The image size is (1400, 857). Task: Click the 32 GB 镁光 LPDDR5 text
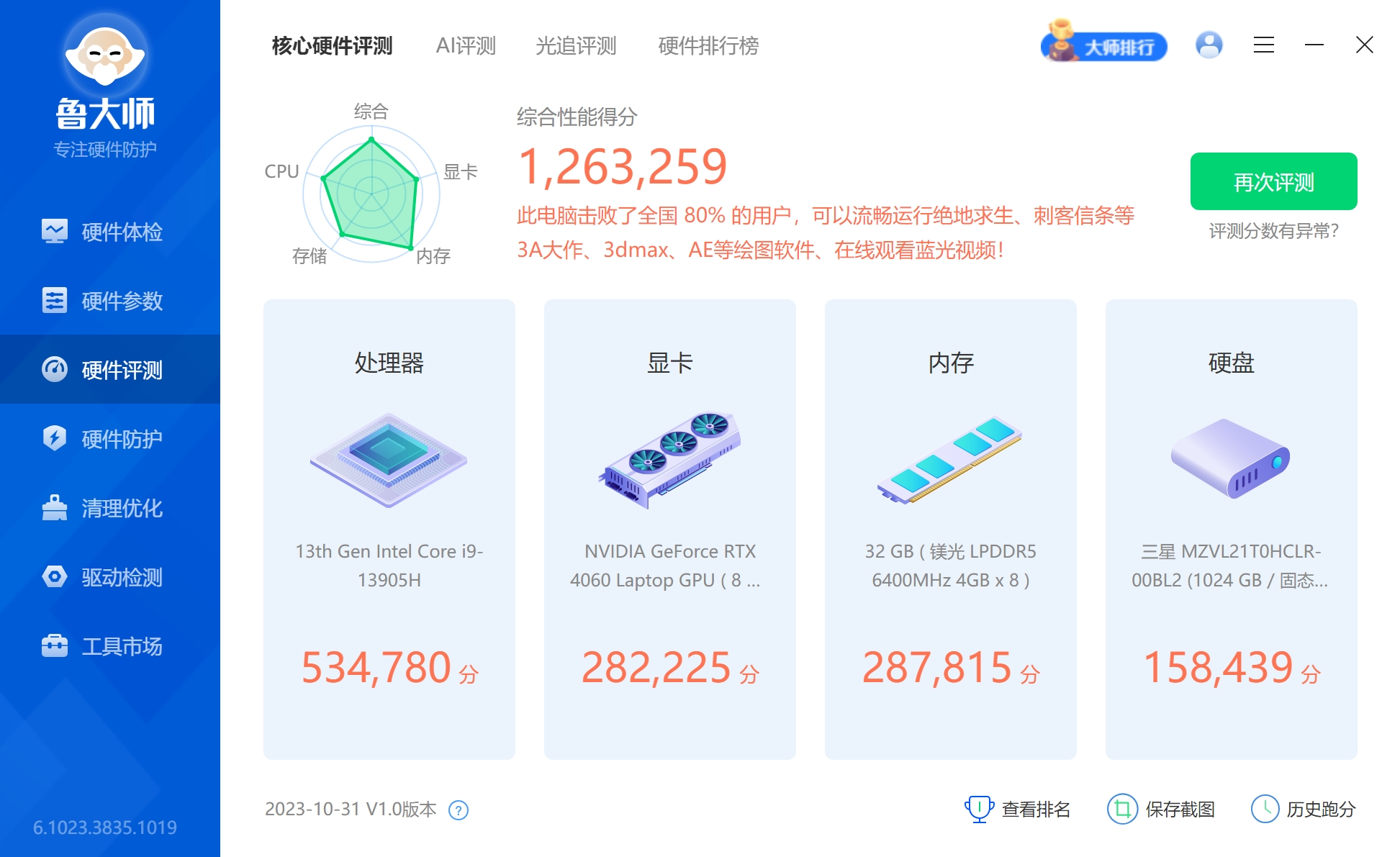click(951, 566)
